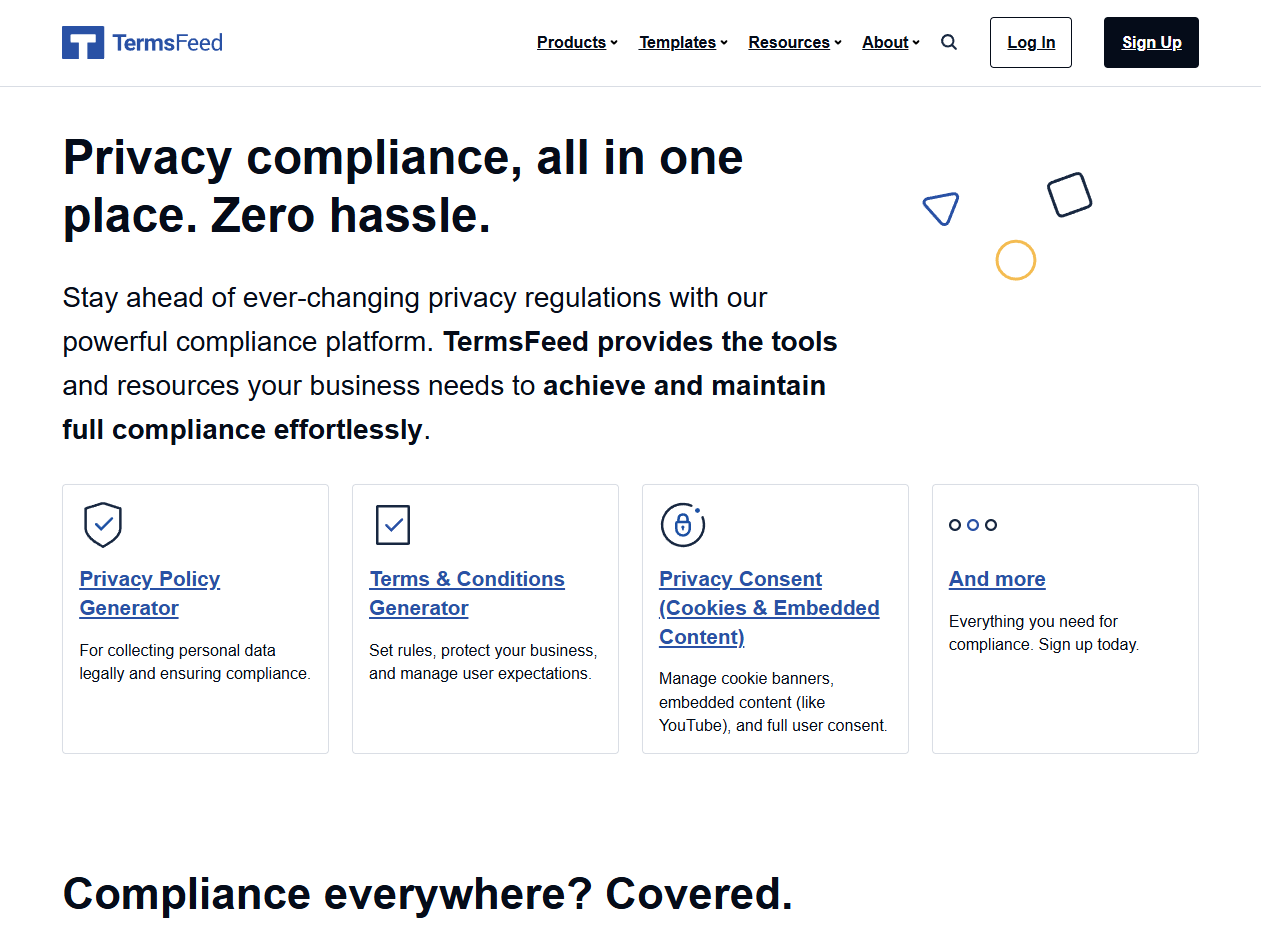This screenshot has height=942, width=1261.
Task: Expand the Templates dropdown menu
Action: 683,42
